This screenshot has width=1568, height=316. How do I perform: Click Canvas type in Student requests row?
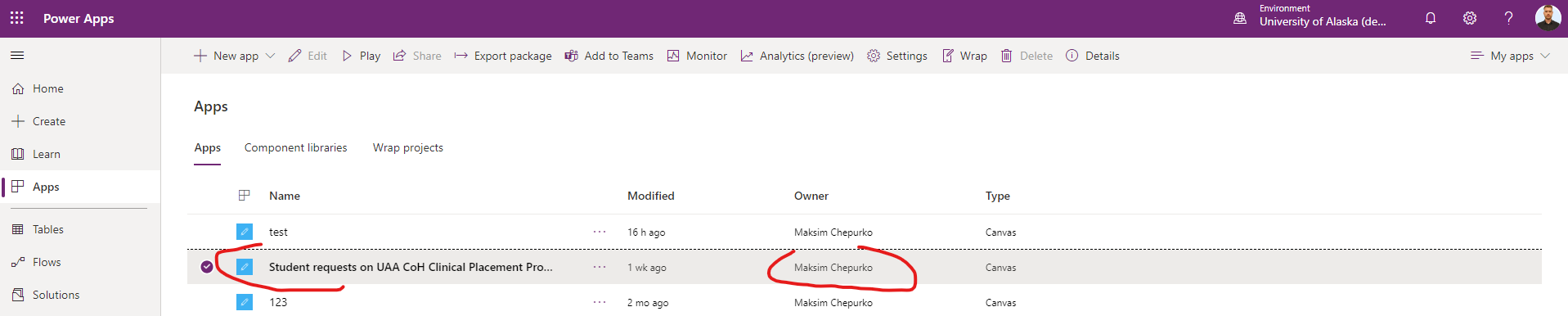coord(1001,268)
